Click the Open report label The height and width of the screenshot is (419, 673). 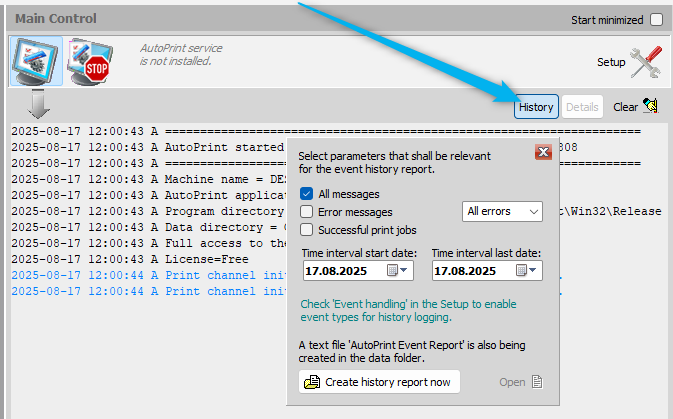click(x=512, y=382)
